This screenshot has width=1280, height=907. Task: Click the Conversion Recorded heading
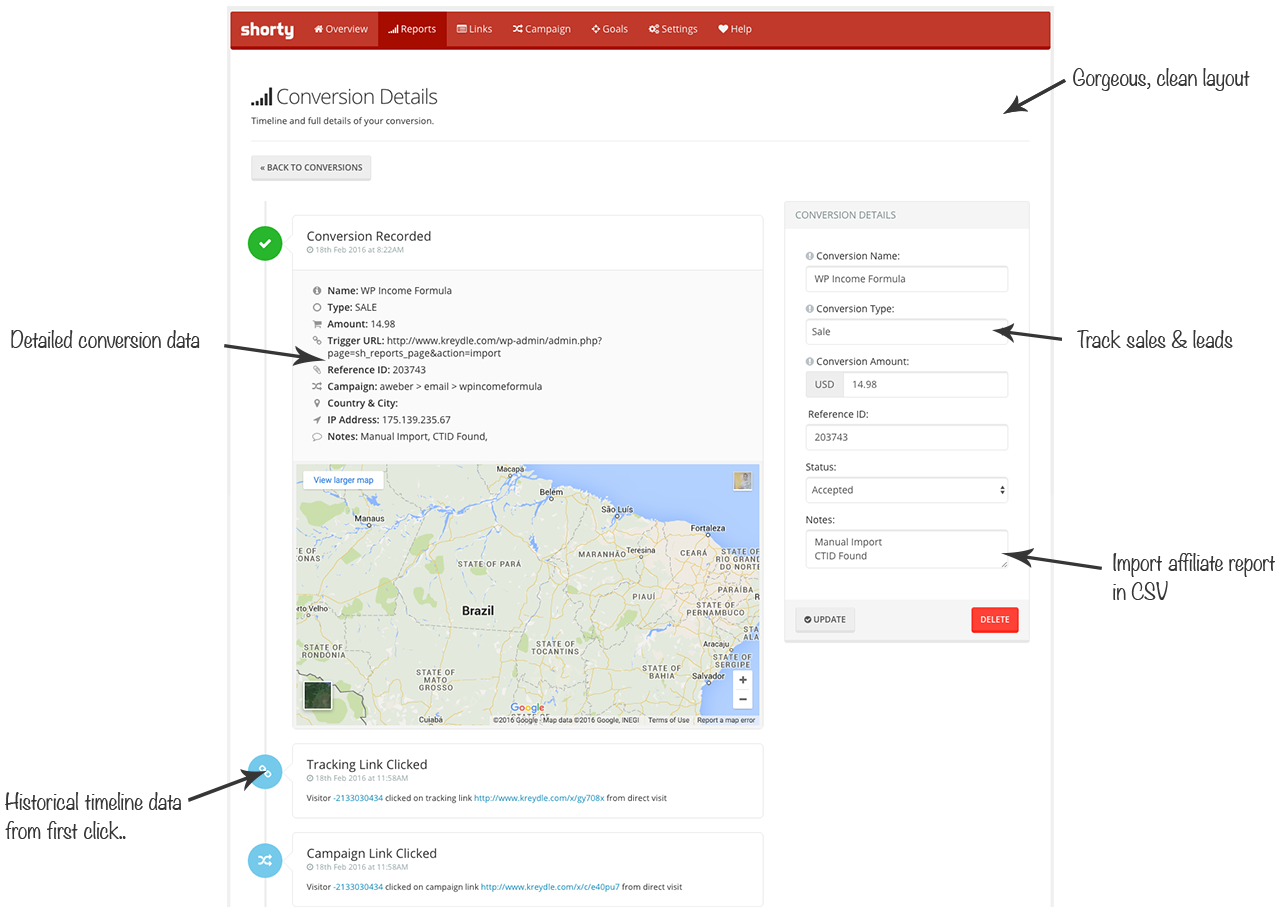369,237
